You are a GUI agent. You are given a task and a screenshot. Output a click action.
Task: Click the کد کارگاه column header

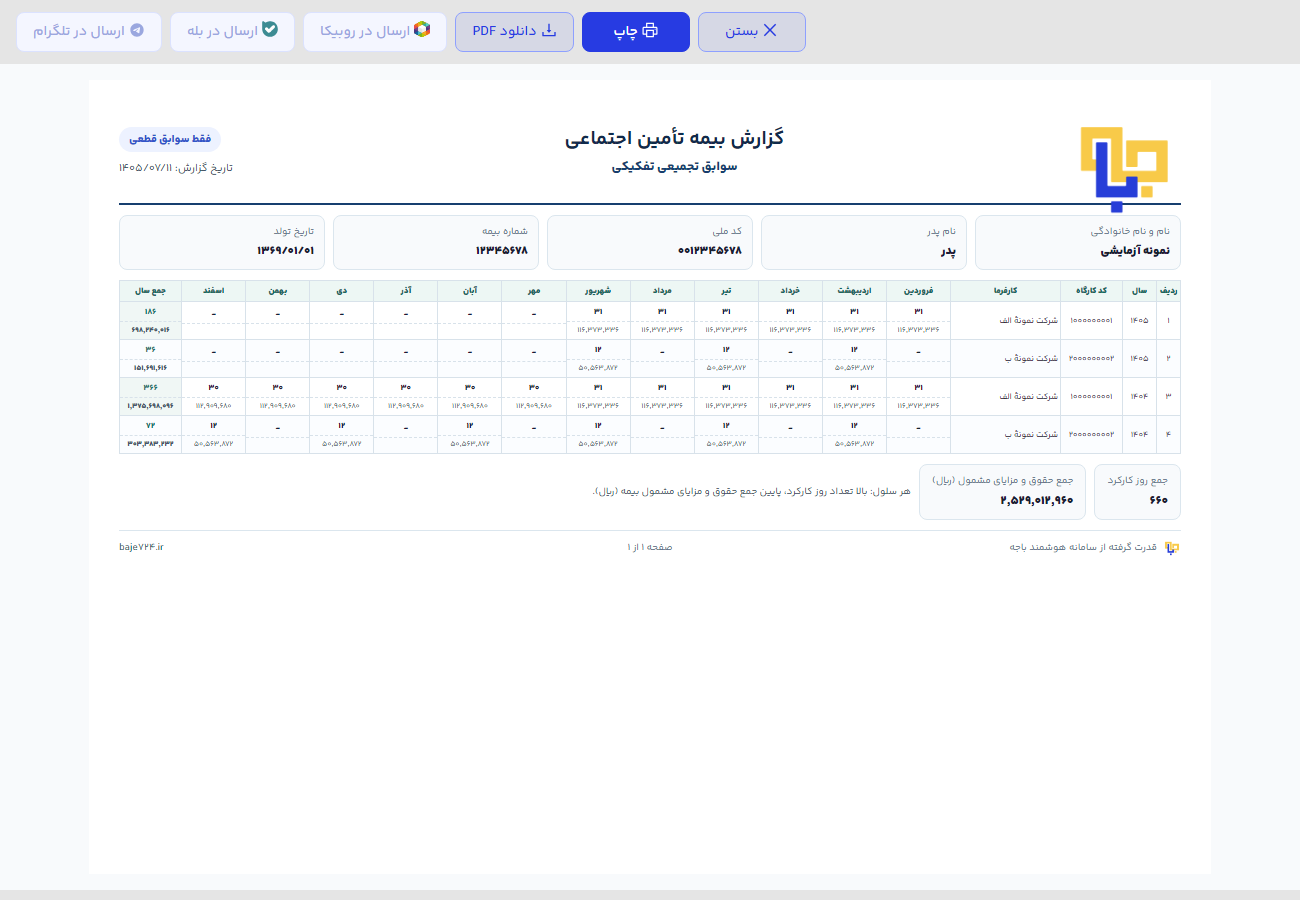point(1092,291)
